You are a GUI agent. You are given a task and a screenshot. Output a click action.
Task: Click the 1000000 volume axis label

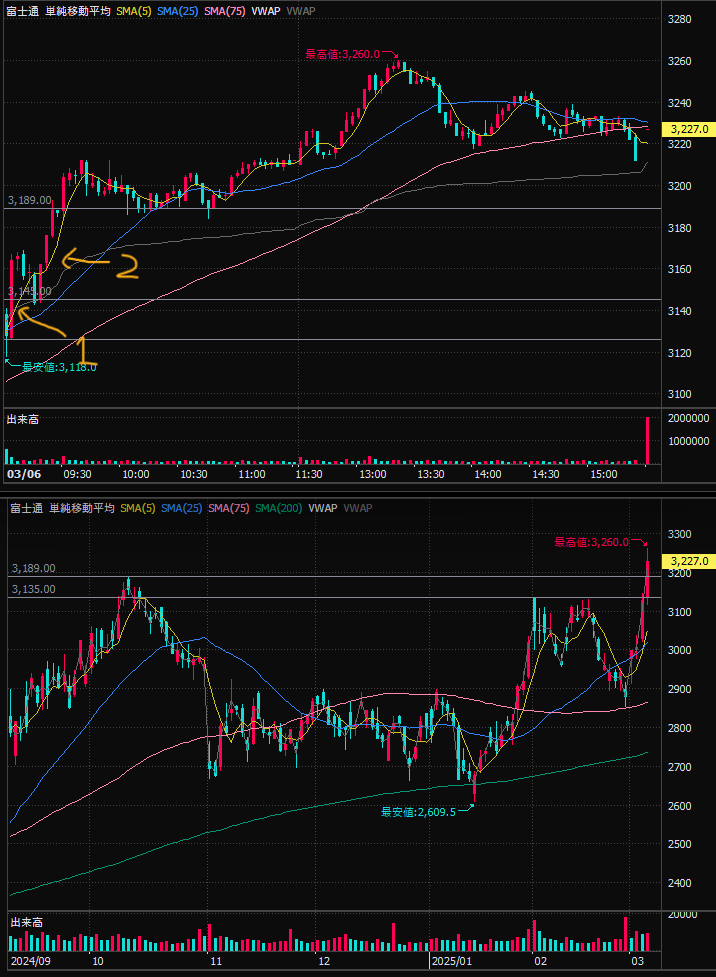[688, 441]
